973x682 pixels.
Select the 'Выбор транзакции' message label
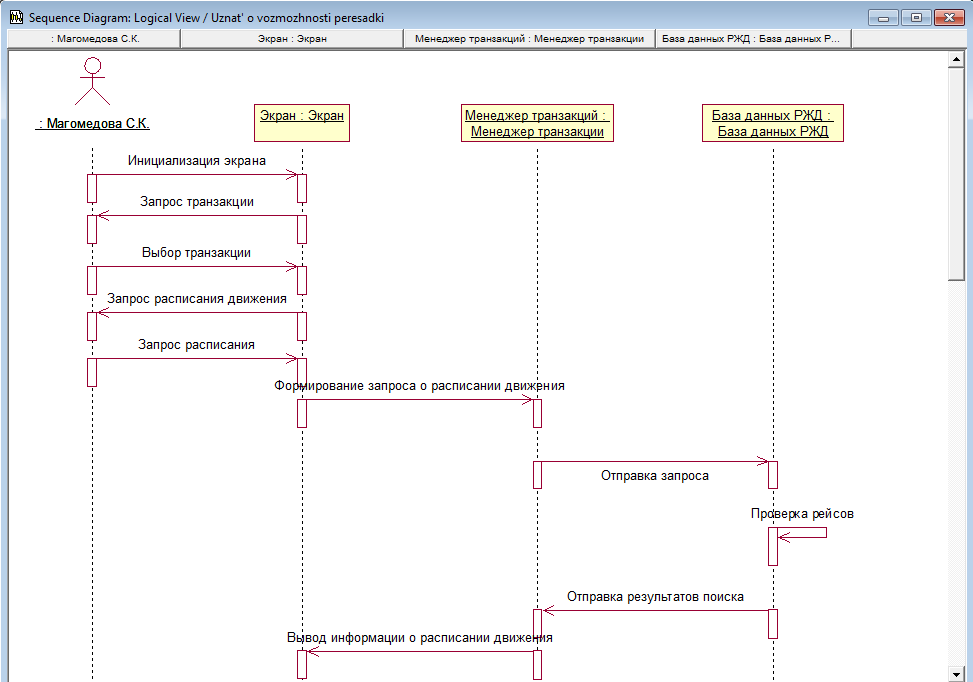point(197,253)
